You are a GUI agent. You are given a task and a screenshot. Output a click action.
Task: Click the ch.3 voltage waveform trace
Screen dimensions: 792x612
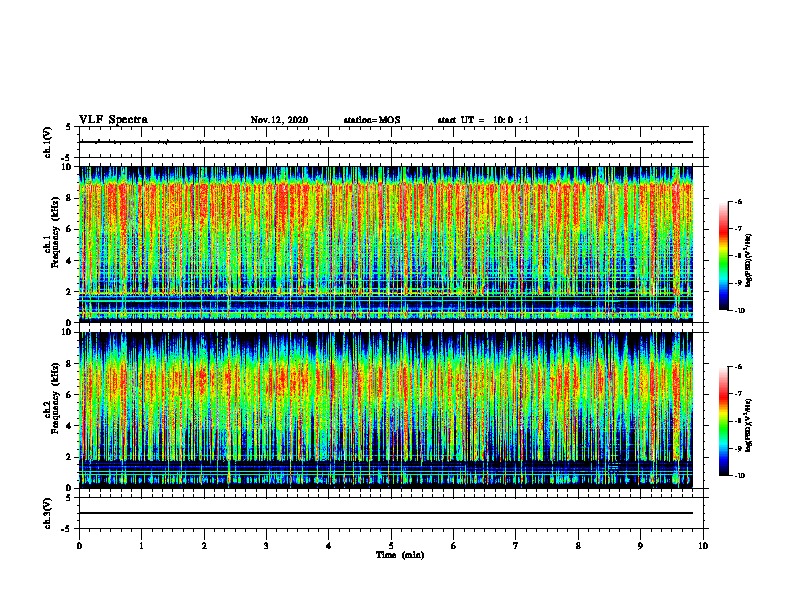click(x=386, y=513)
